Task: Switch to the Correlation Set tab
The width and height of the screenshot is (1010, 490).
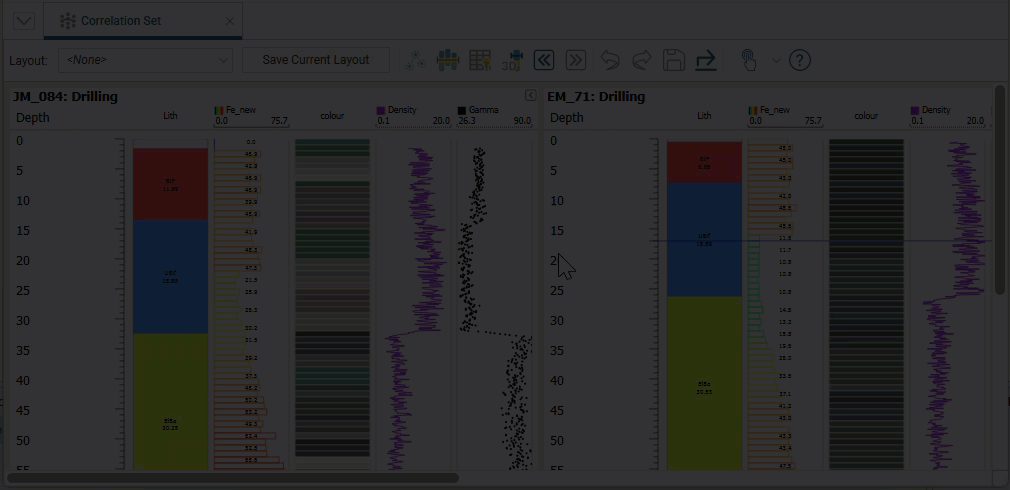Action: (120, 21)
